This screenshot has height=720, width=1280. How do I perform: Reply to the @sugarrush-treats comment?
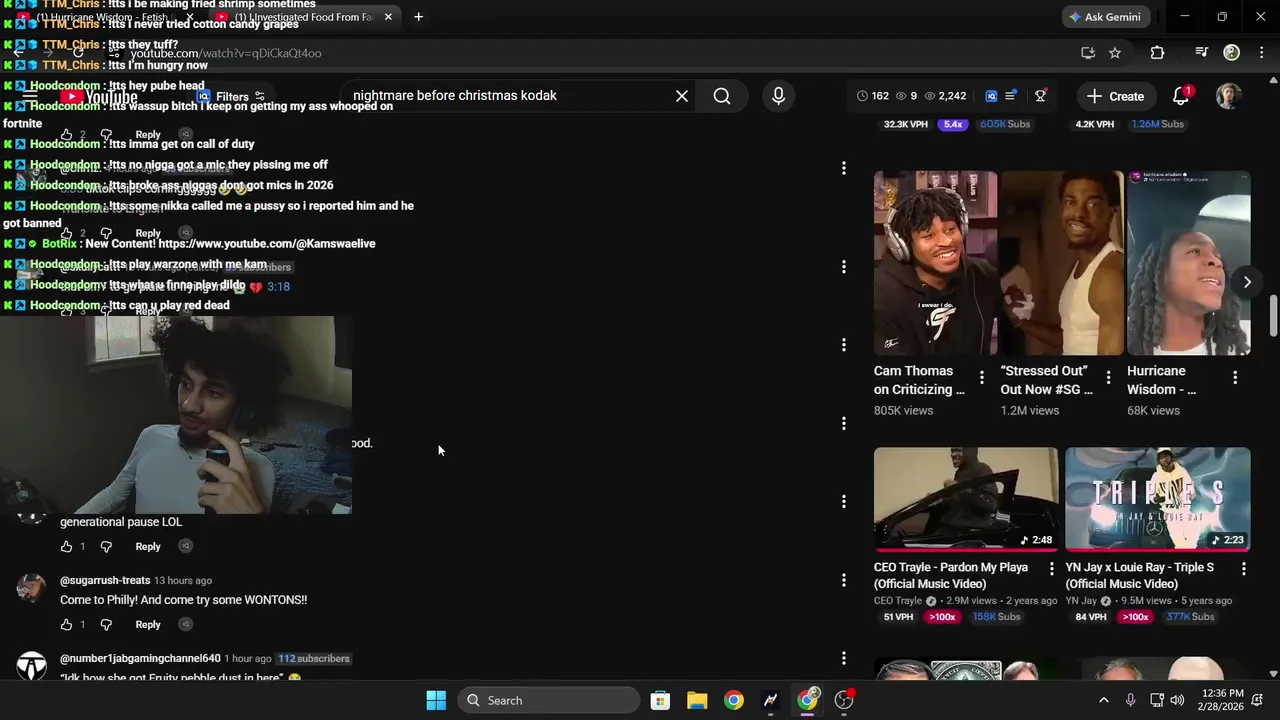pos(148,625)
